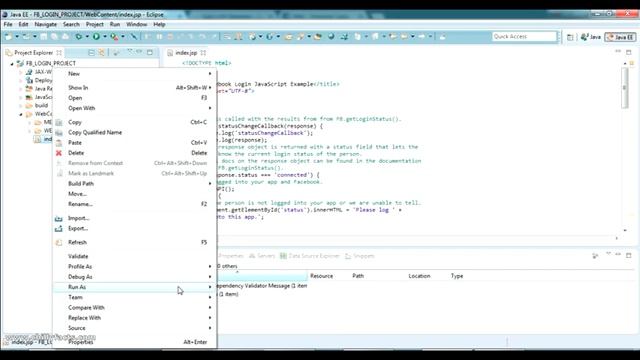Image resolution: width=640 pixels, height=360 pixels.
Task: Expand the build folder node
Action: pyautogui.click(x=21, y=106)
